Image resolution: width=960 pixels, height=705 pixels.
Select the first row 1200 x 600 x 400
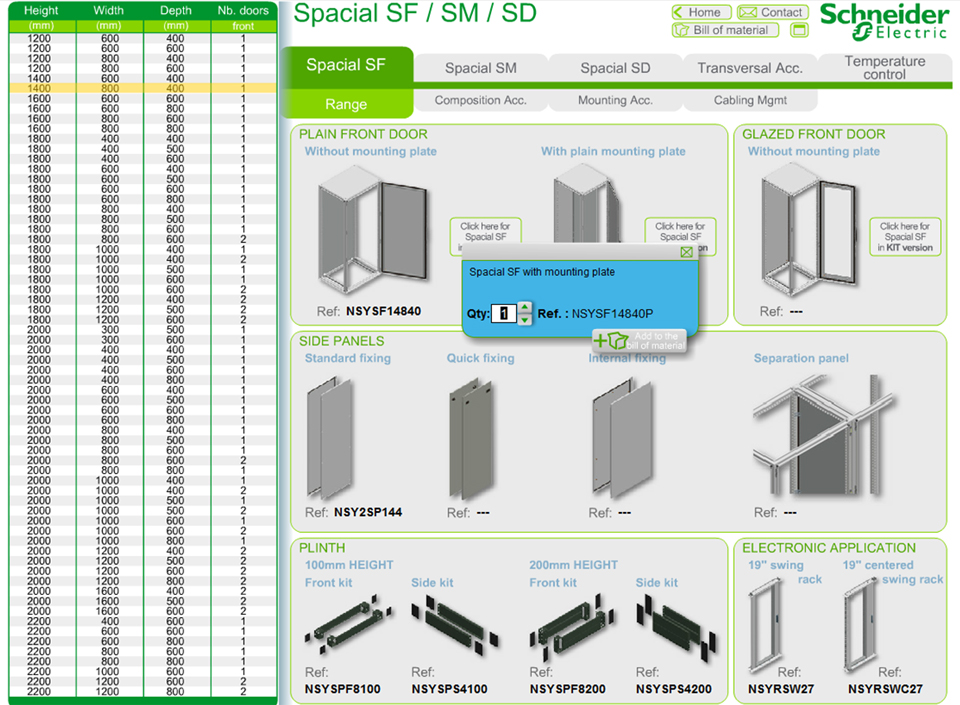tap(143, 38)
